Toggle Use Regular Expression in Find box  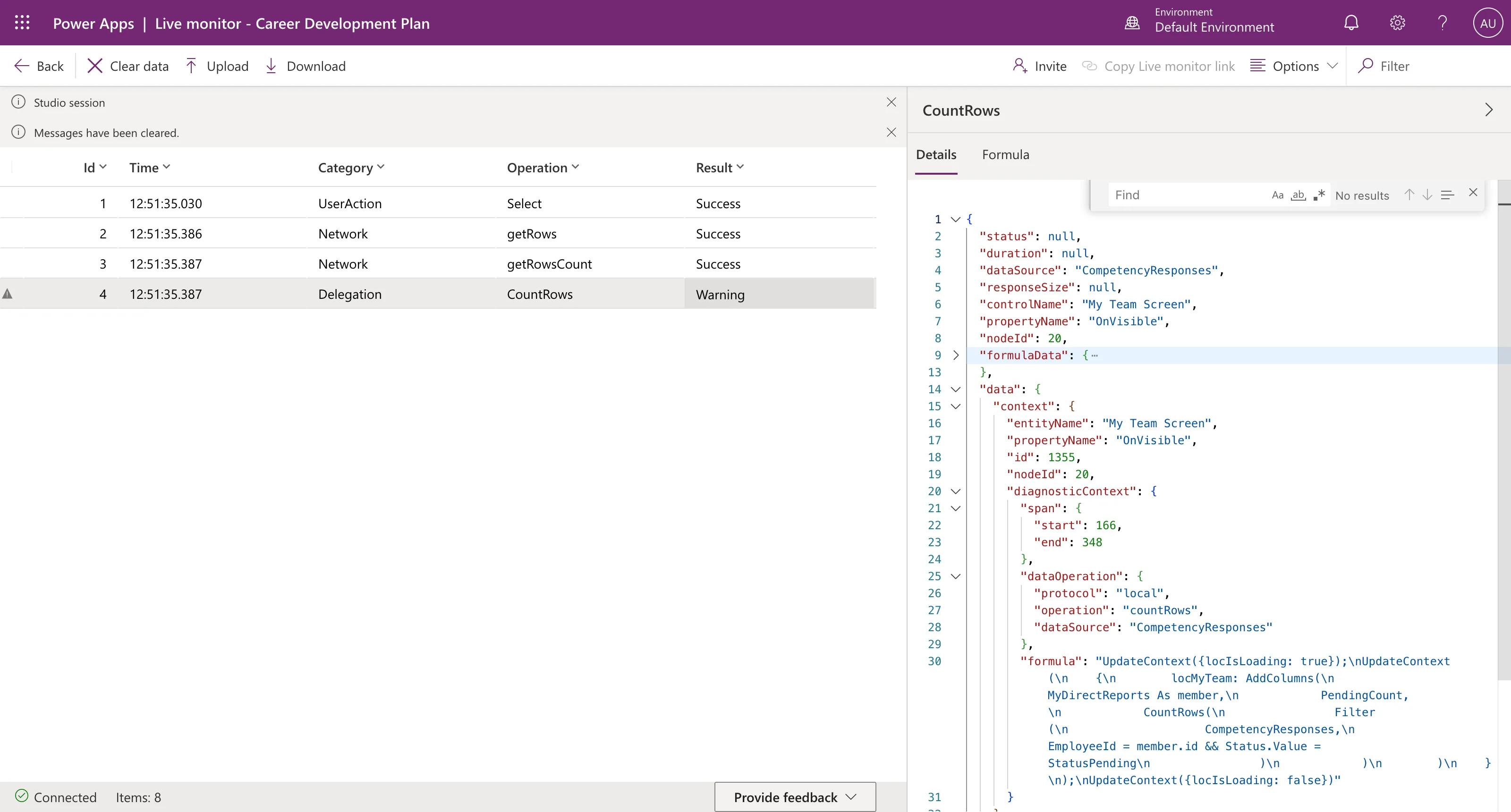click(x=1319, y=195)
